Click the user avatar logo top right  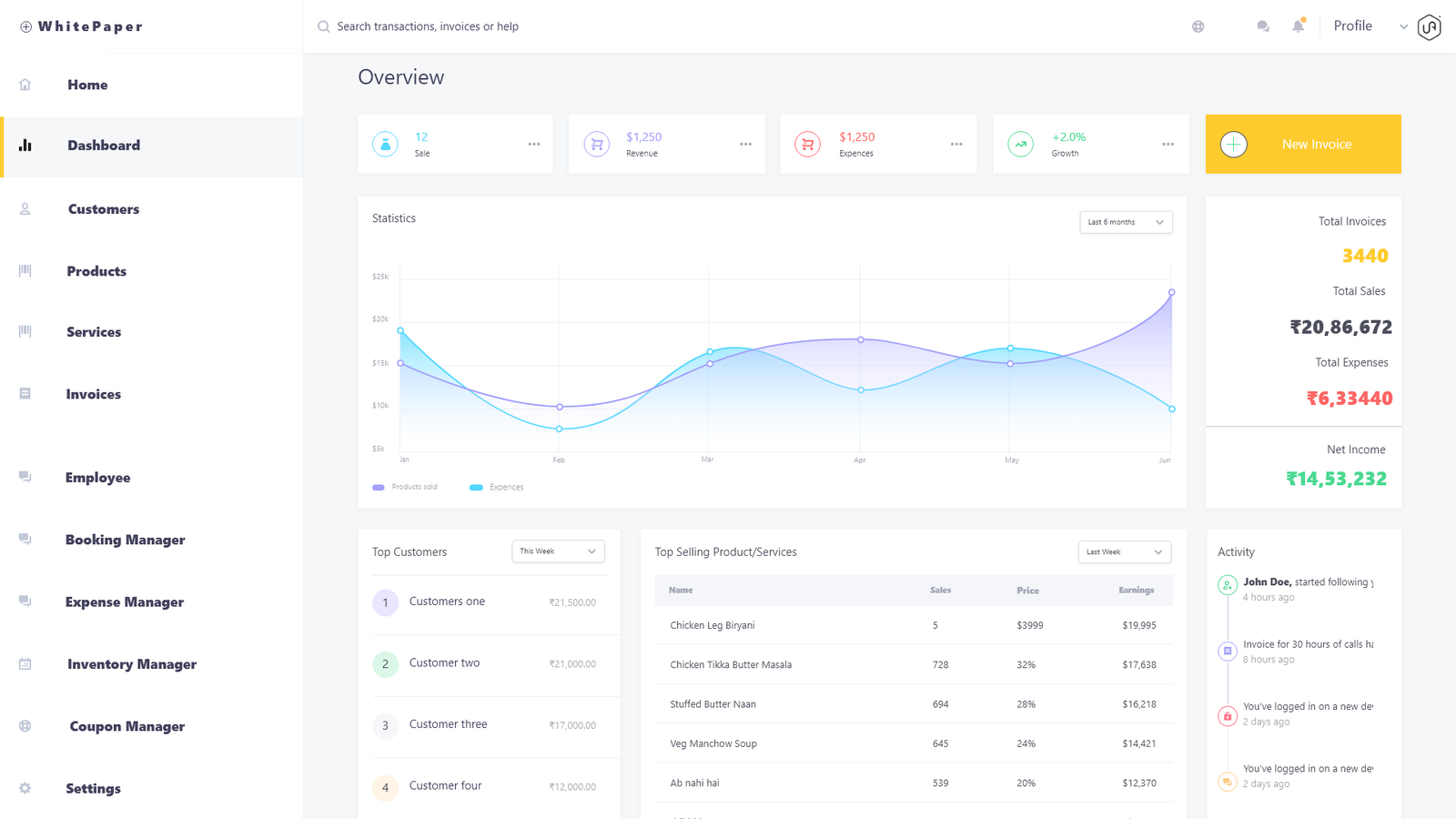point(1429,27)
